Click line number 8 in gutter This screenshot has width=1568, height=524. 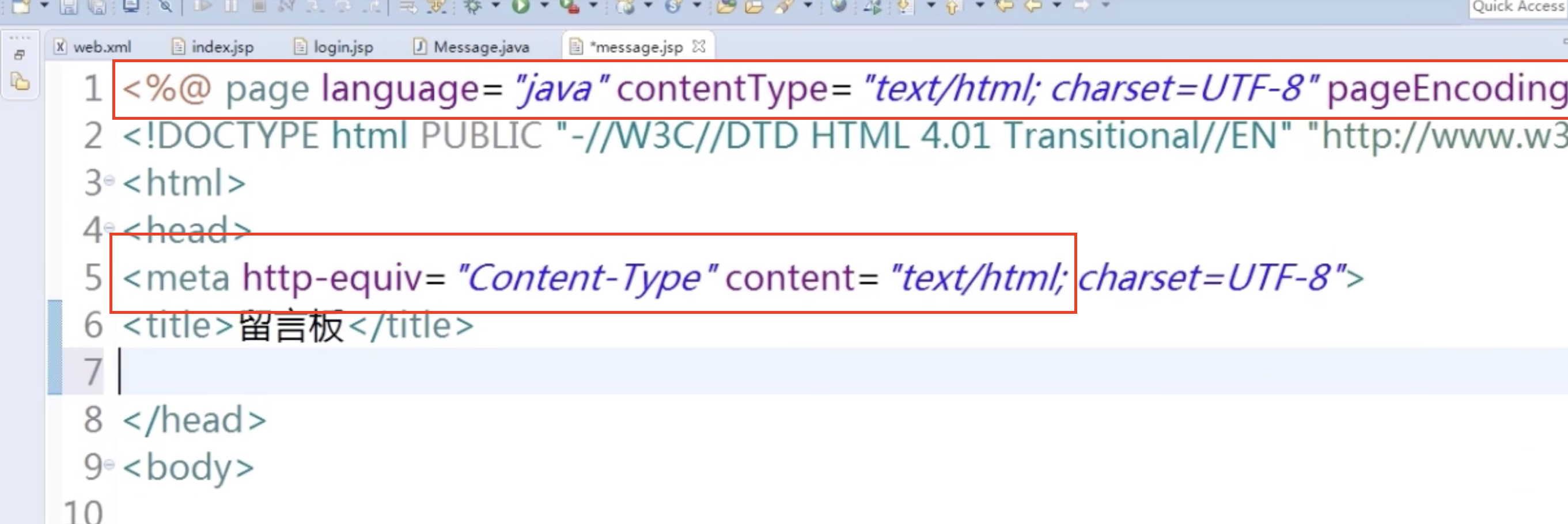point(93,420)
